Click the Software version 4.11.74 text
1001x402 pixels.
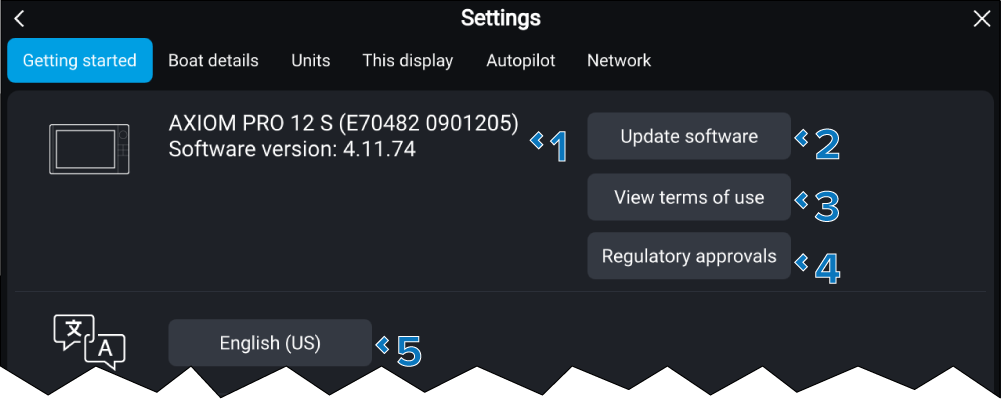[292, 150]
